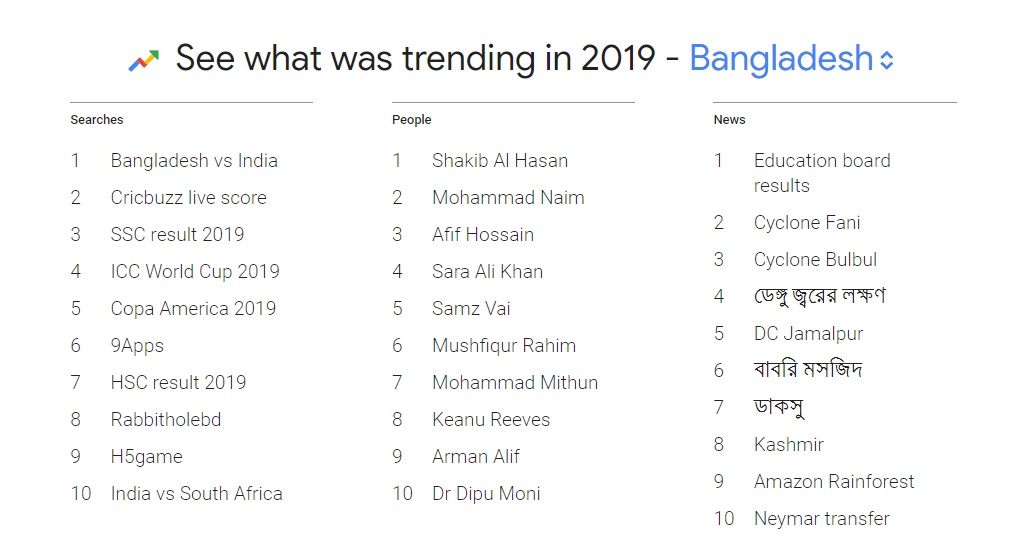Viewport: 1014px width, 555px height.
Task: Click 'Shakib Al Hasan' in People
Action: [499, 161]
